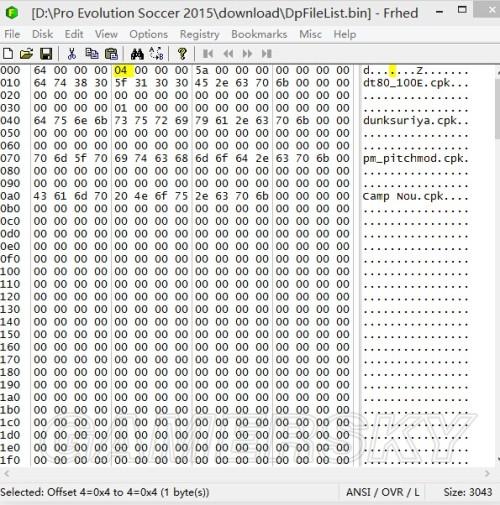Click the 5f byte in row 010
This screenshot has height=505, width=500.
click(121, 83)
